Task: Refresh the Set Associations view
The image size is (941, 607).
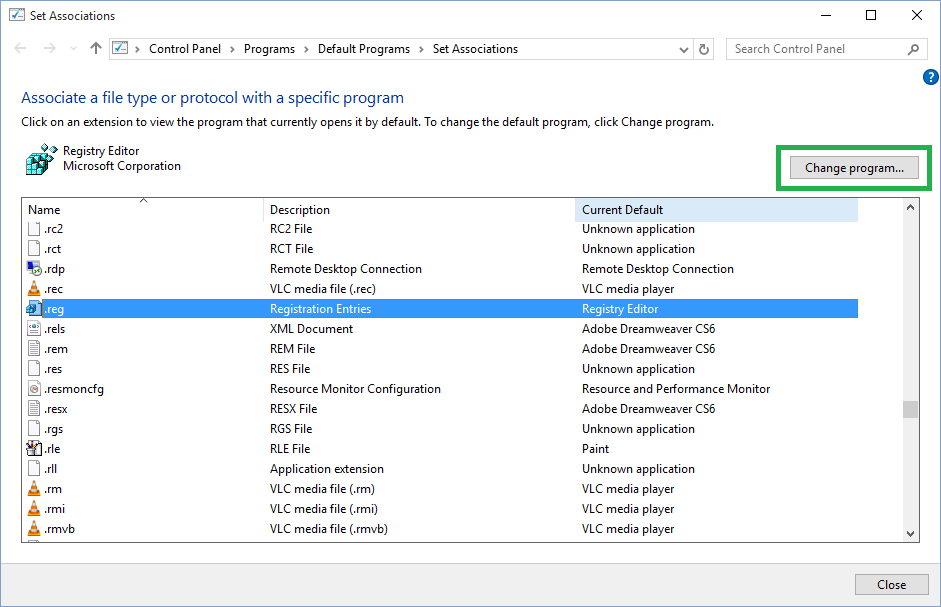Action: tap(704, 49)
